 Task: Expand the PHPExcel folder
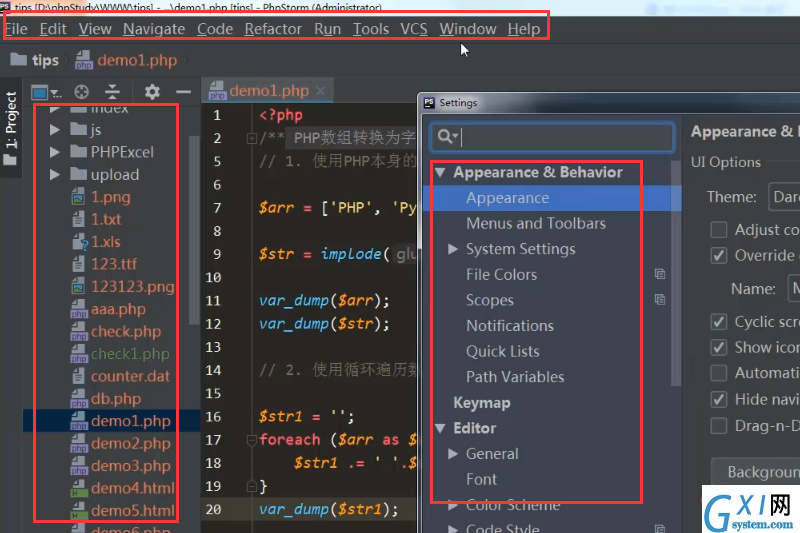tap(55, 152)
